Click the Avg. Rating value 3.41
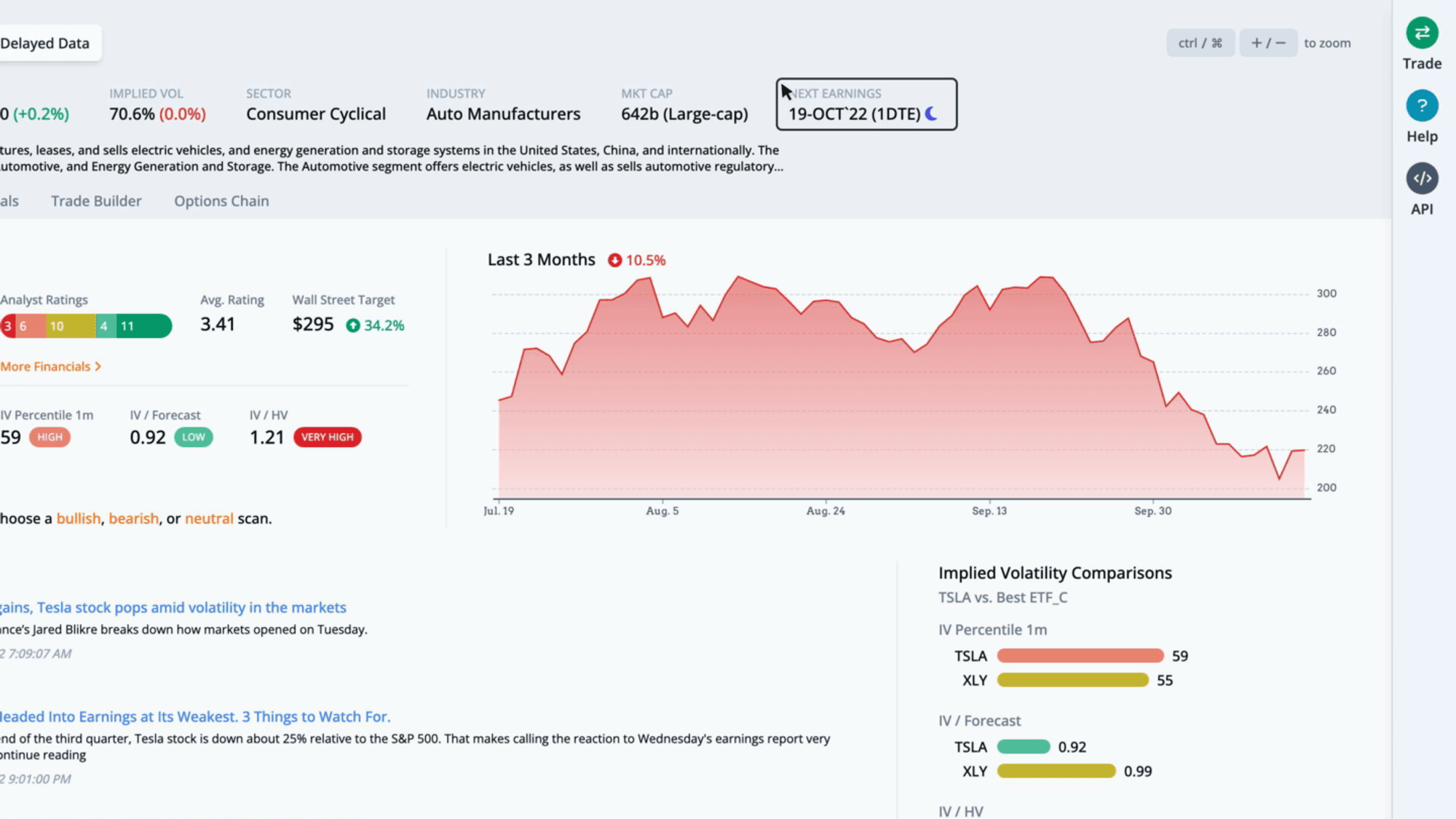 pos(218,324)
